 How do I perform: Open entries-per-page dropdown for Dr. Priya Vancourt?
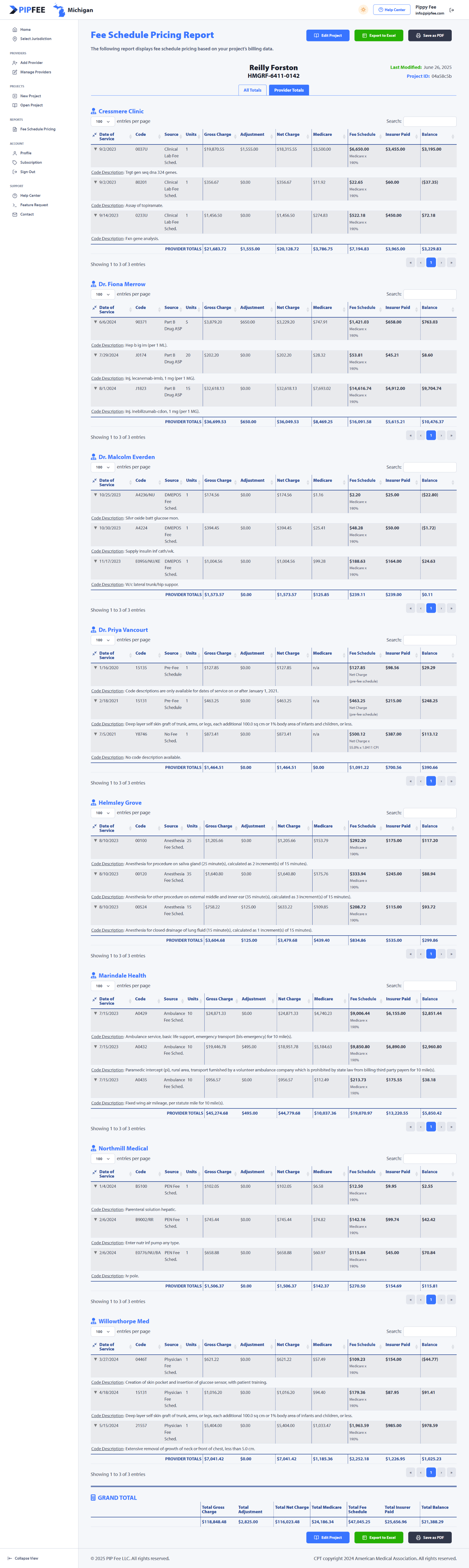103,640
